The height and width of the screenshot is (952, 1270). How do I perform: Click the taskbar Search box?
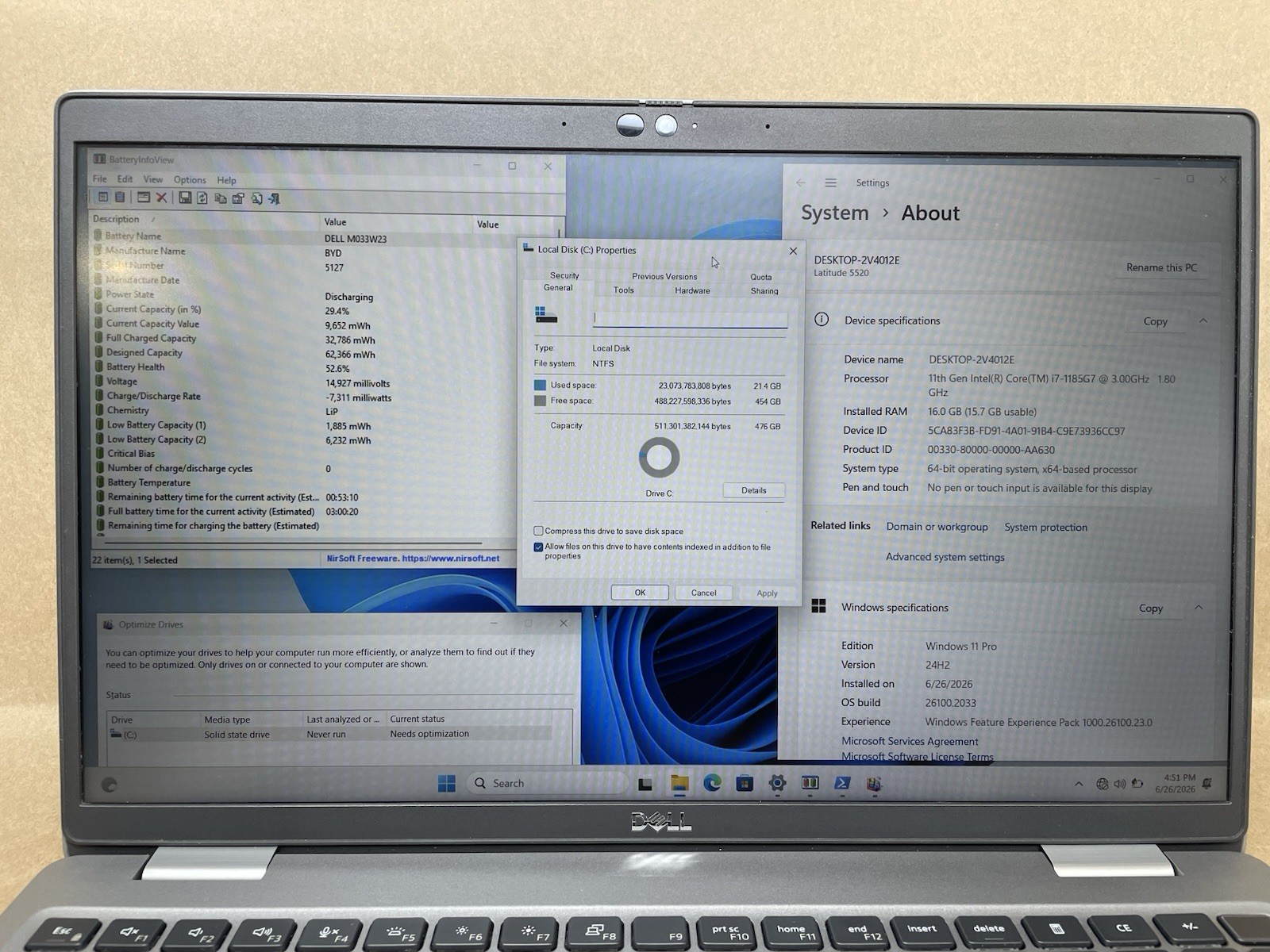click(547, 783)
